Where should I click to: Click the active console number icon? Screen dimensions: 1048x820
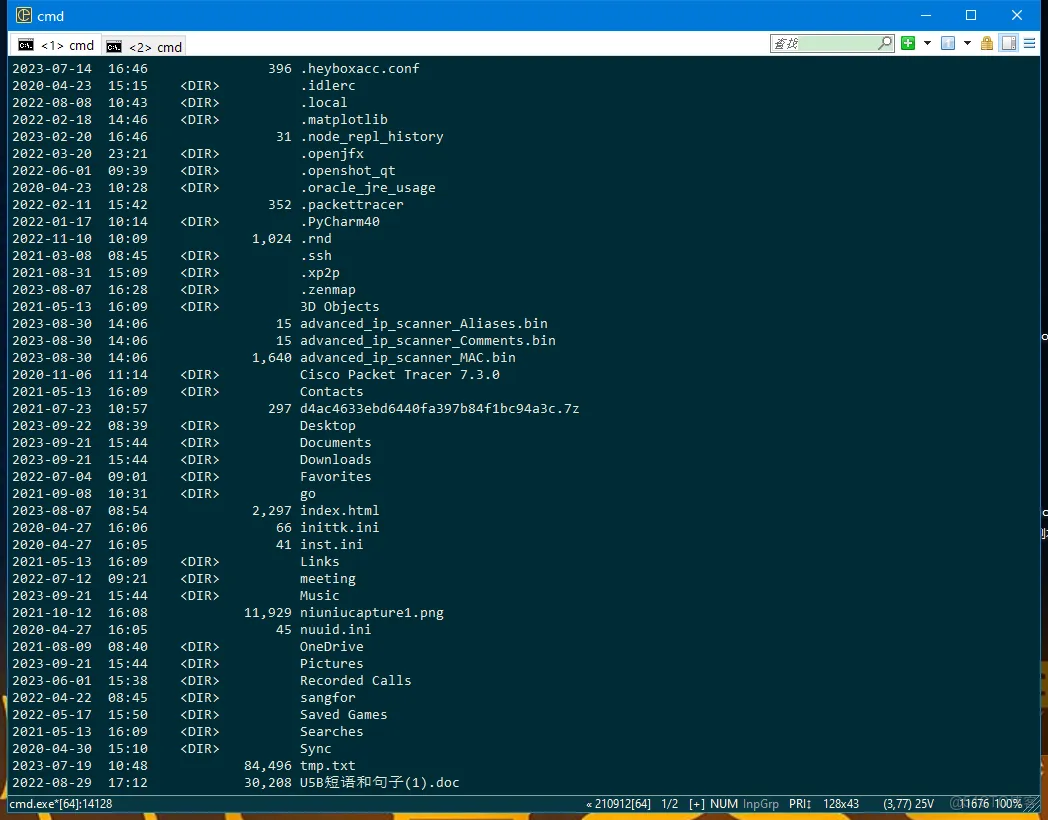click(x=947, y=43)
